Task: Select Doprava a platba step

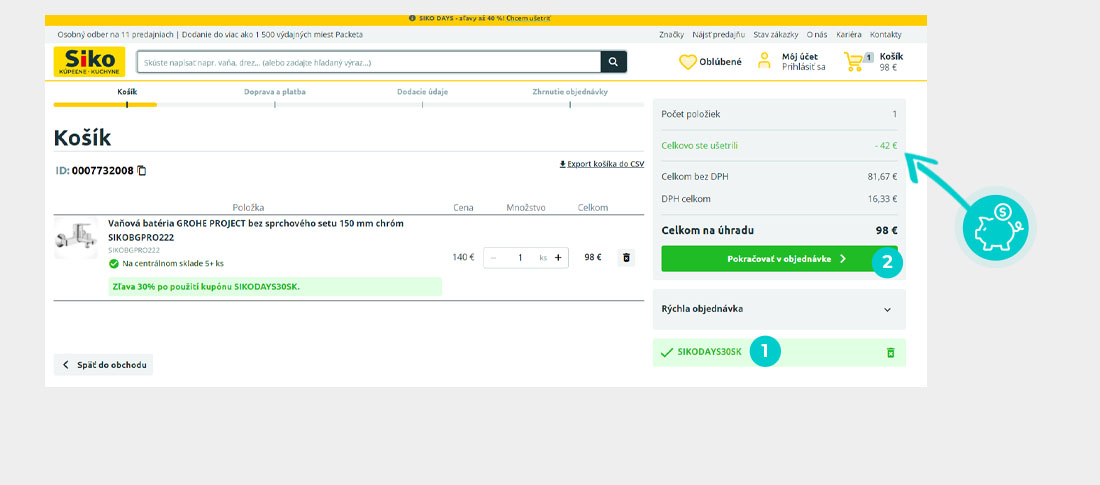Action: 275,92
